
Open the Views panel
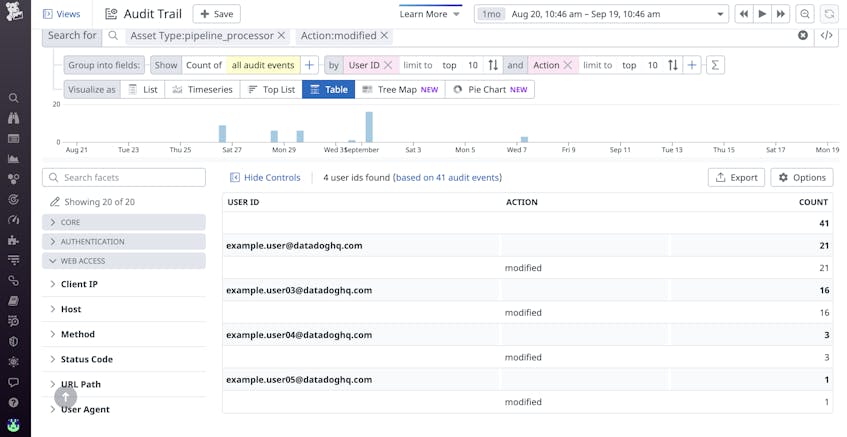point(61,14)
